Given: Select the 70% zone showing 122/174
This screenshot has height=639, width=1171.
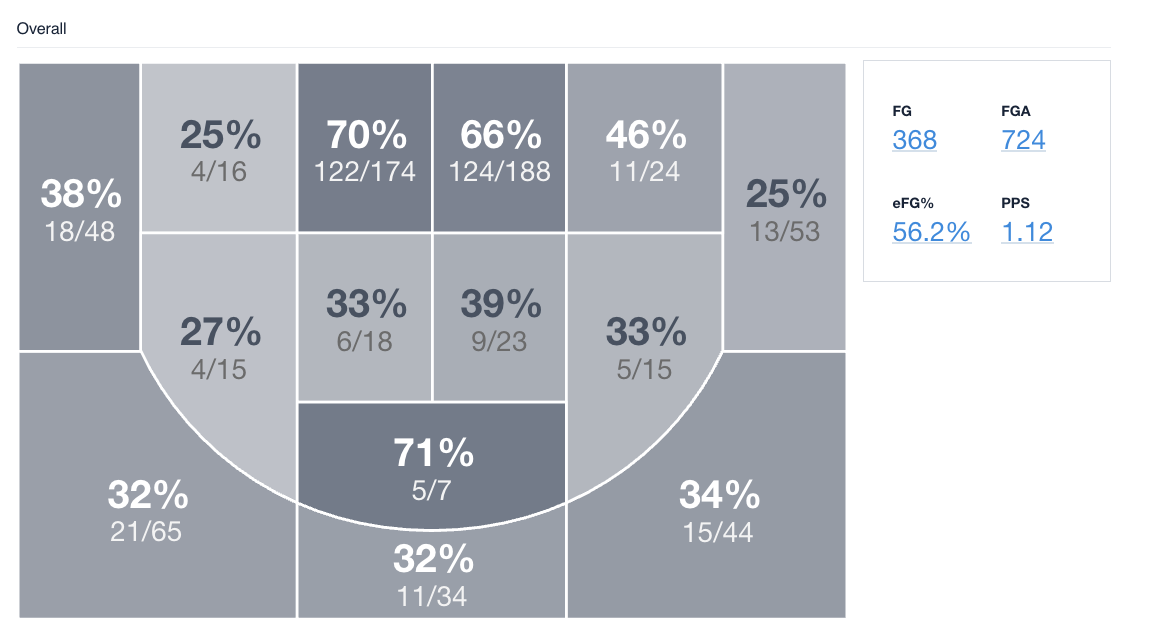Looking at the screenshot, I should 364,149.
